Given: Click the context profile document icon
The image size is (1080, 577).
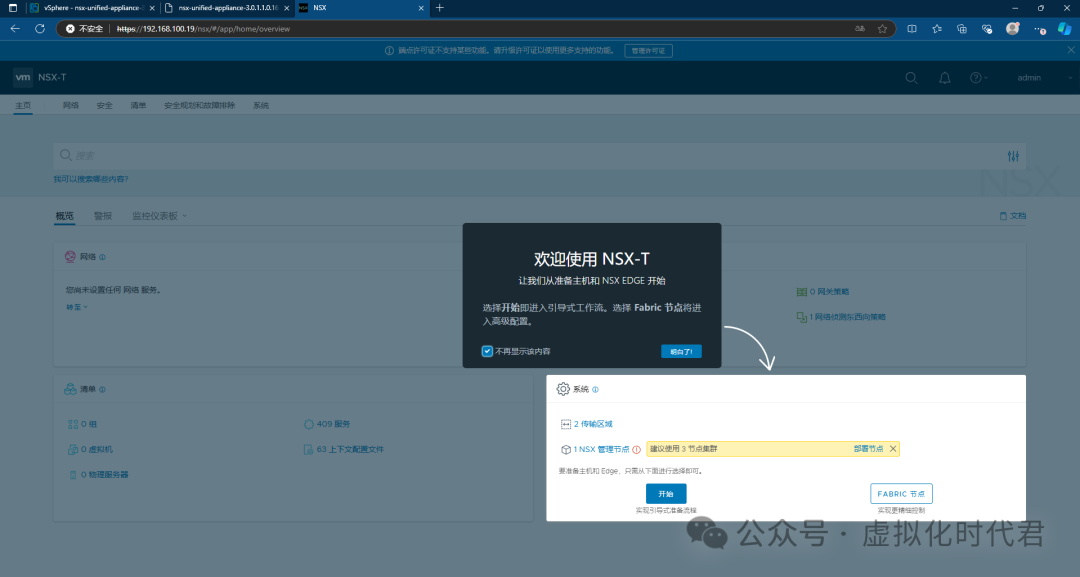Looking at the screenshot, I should click(x=309, y=450).
